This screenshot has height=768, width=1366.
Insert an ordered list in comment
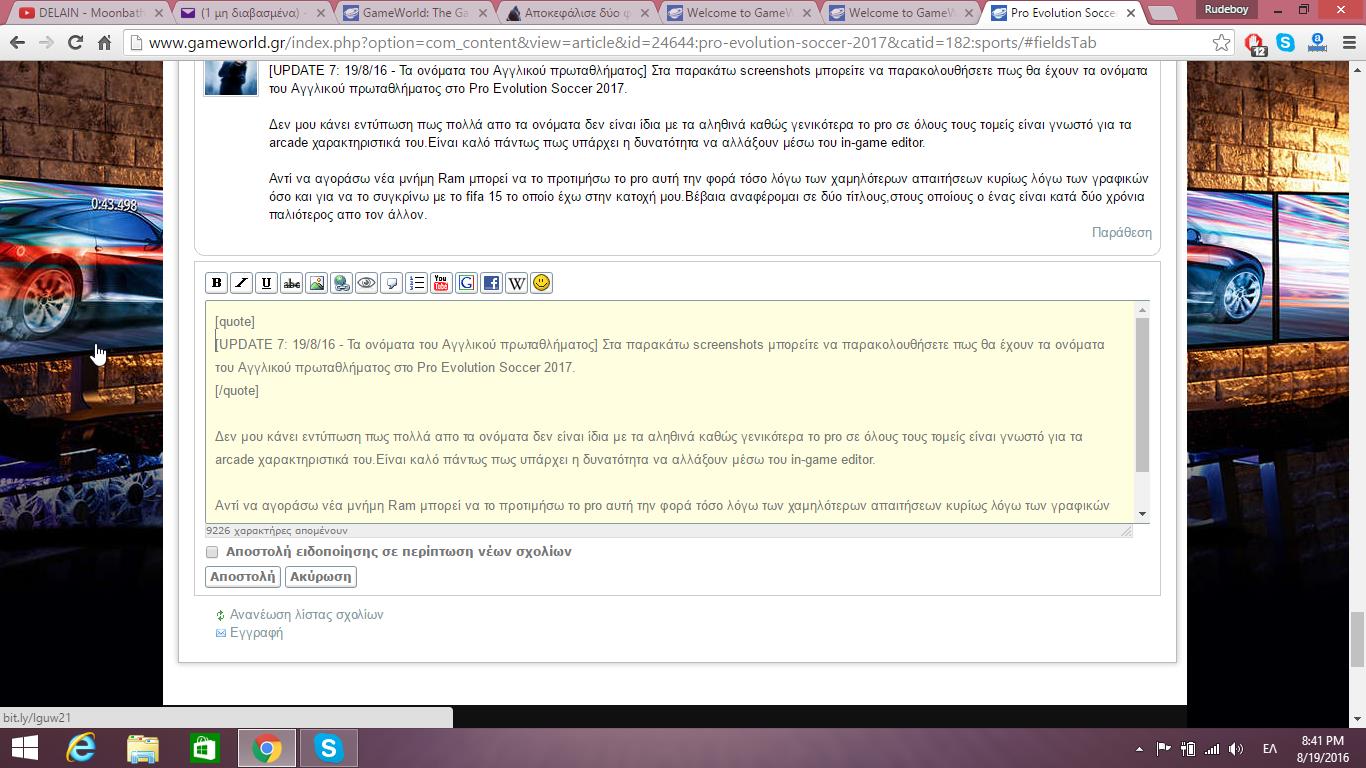416,283
